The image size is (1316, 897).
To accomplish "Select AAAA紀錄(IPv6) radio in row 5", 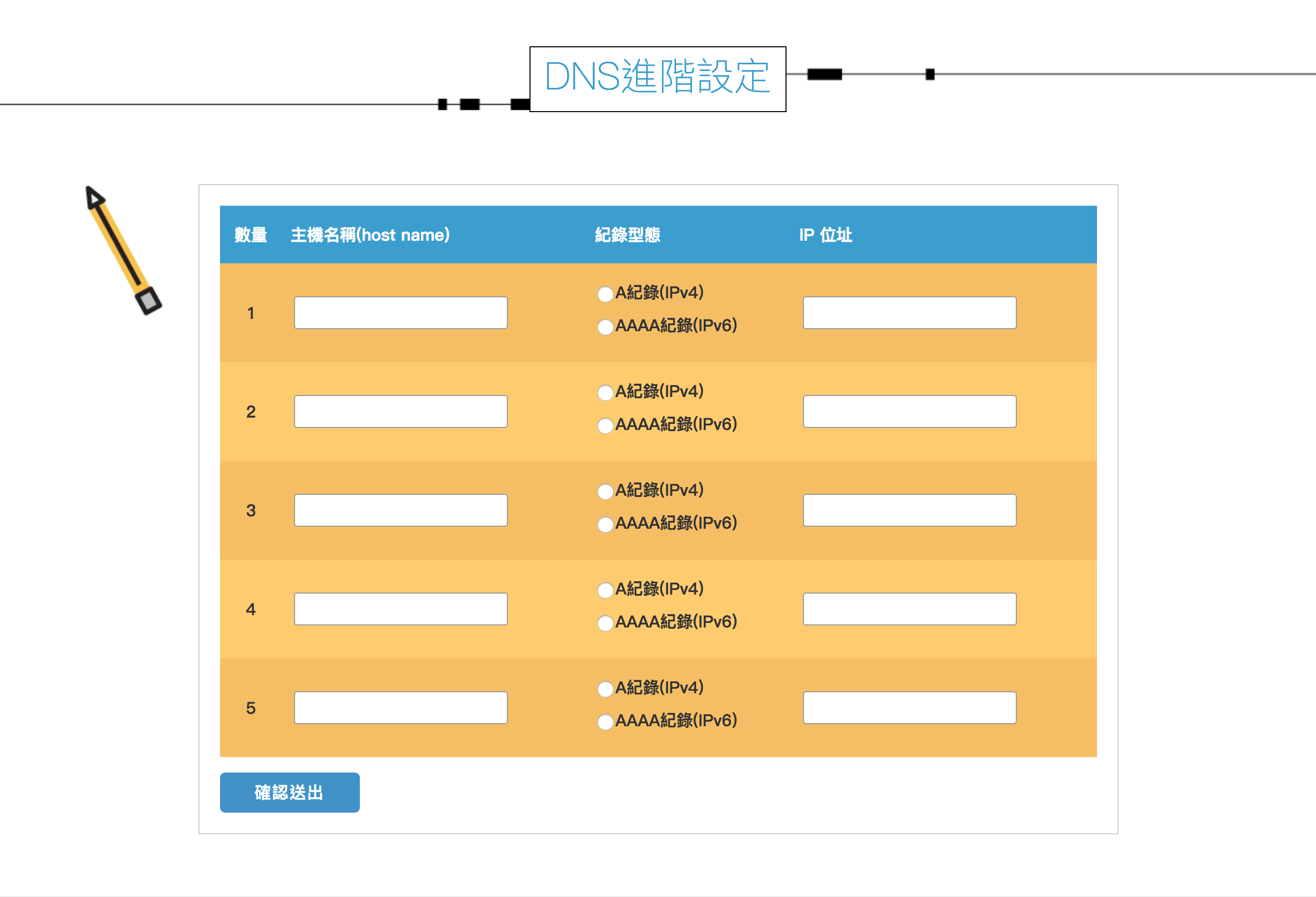I will pyautogui.click(x=605, y=721).
